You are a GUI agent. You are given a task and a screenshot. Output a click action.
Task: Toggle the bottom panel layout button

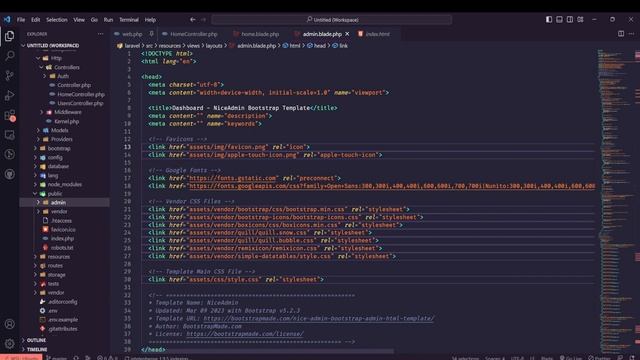tap(559, 19)
